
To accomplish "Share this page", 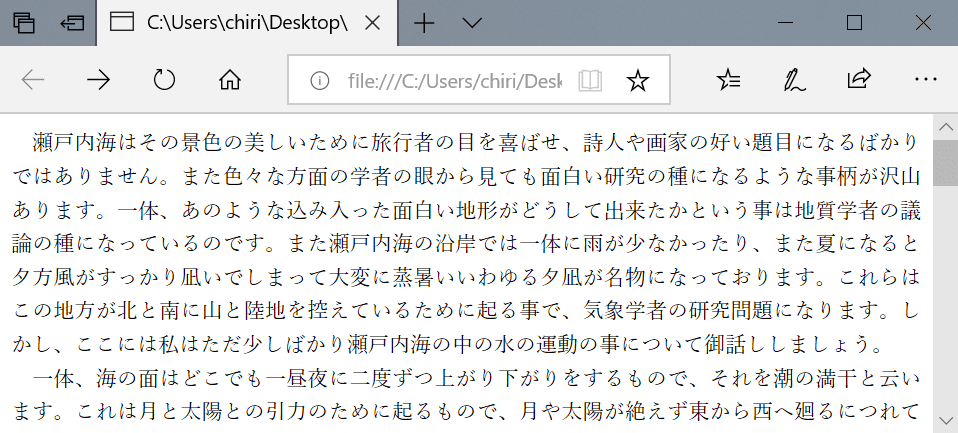I will point(859,79).
